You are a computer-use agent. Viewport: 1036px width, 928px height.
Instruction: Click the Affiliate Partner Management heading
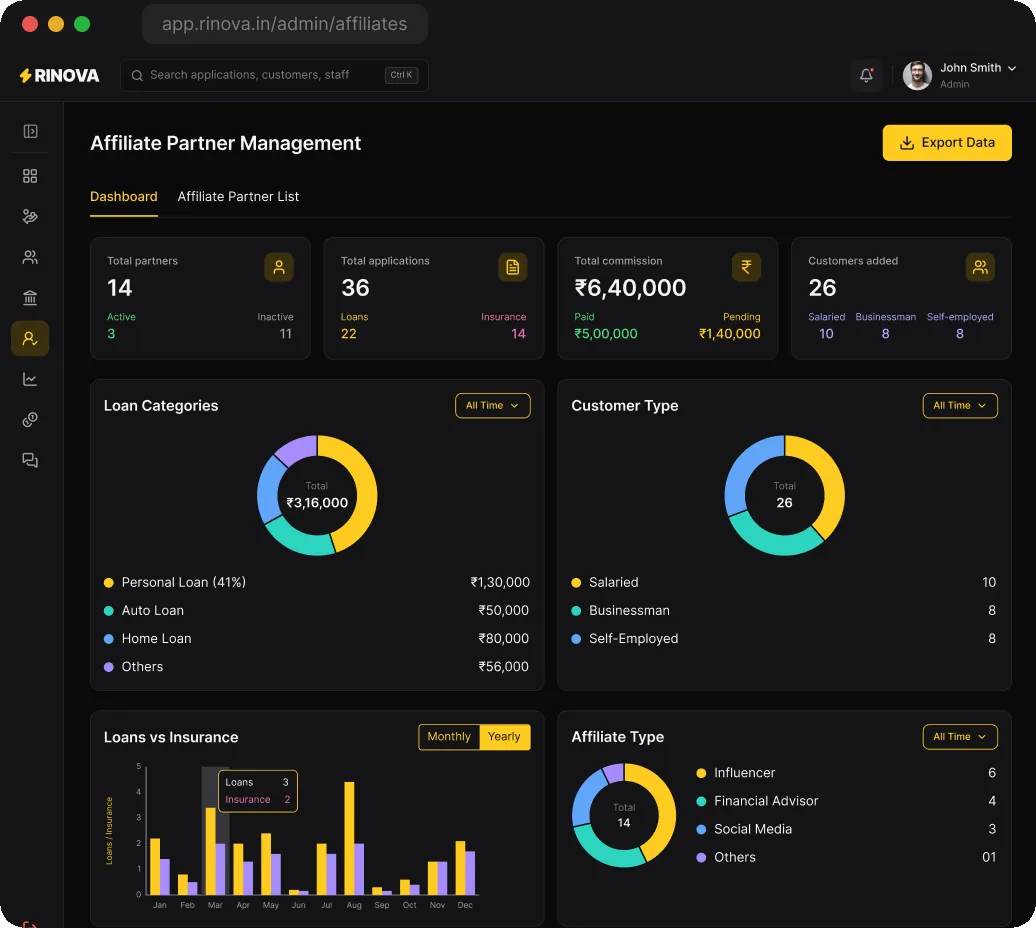point(225,143)
